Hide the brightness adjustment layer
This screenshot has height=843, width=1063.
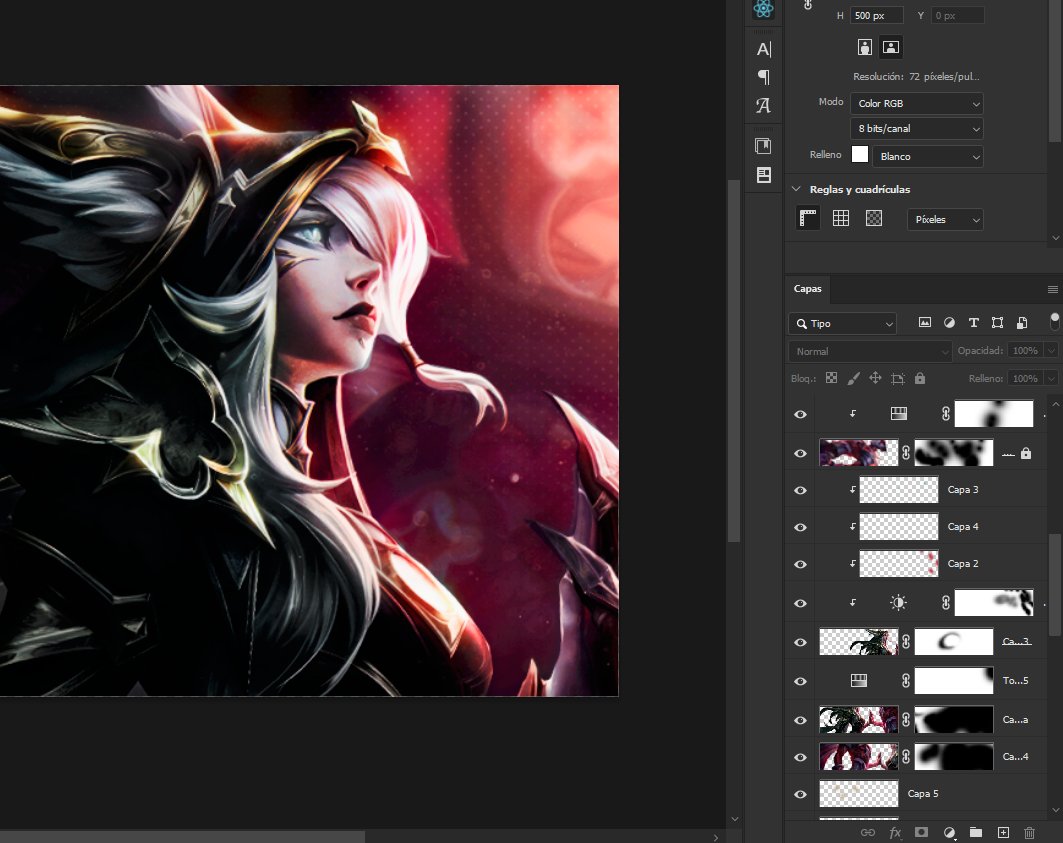coord(800,603)
